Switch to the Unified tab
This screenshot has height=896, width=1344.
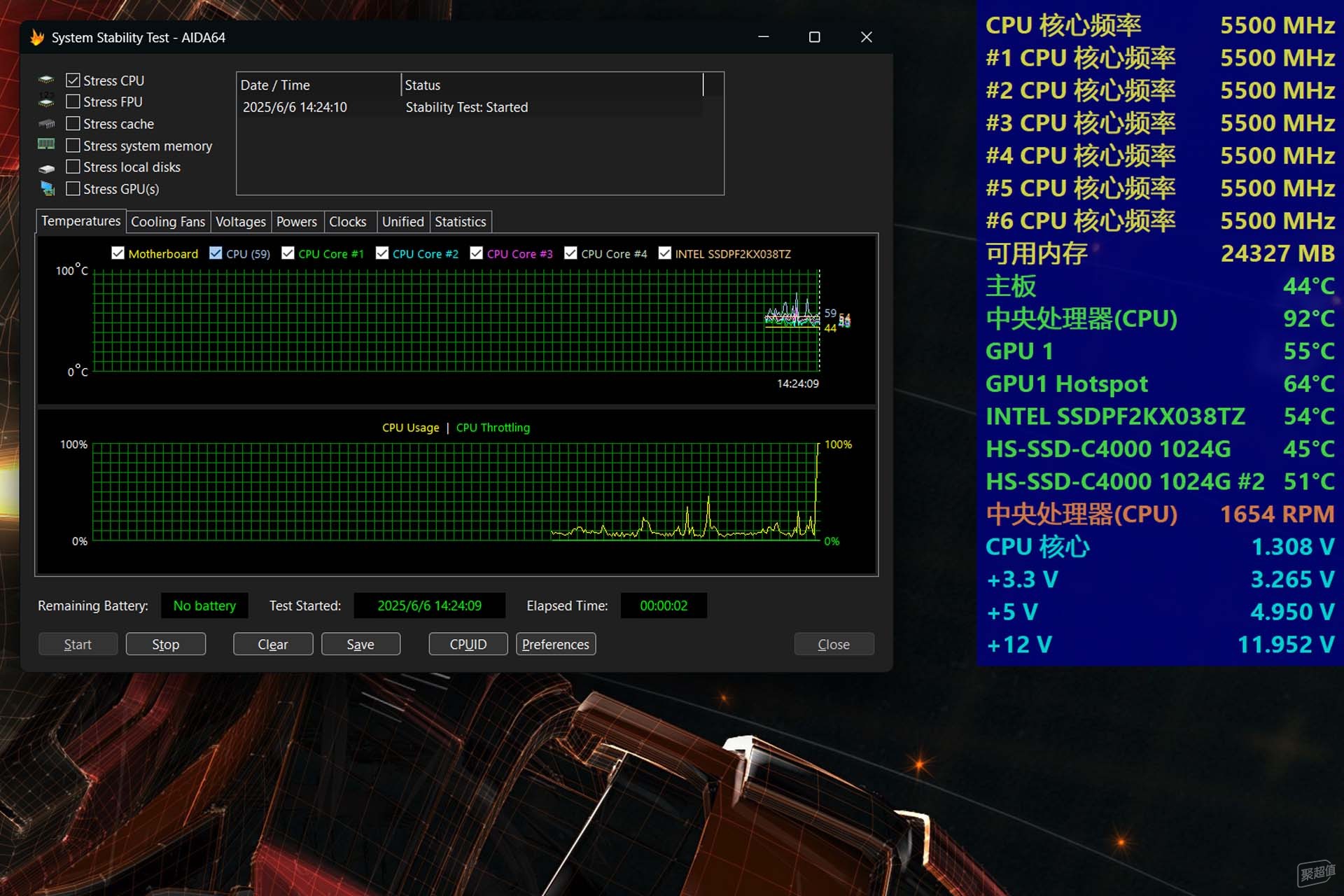[403, 222]
